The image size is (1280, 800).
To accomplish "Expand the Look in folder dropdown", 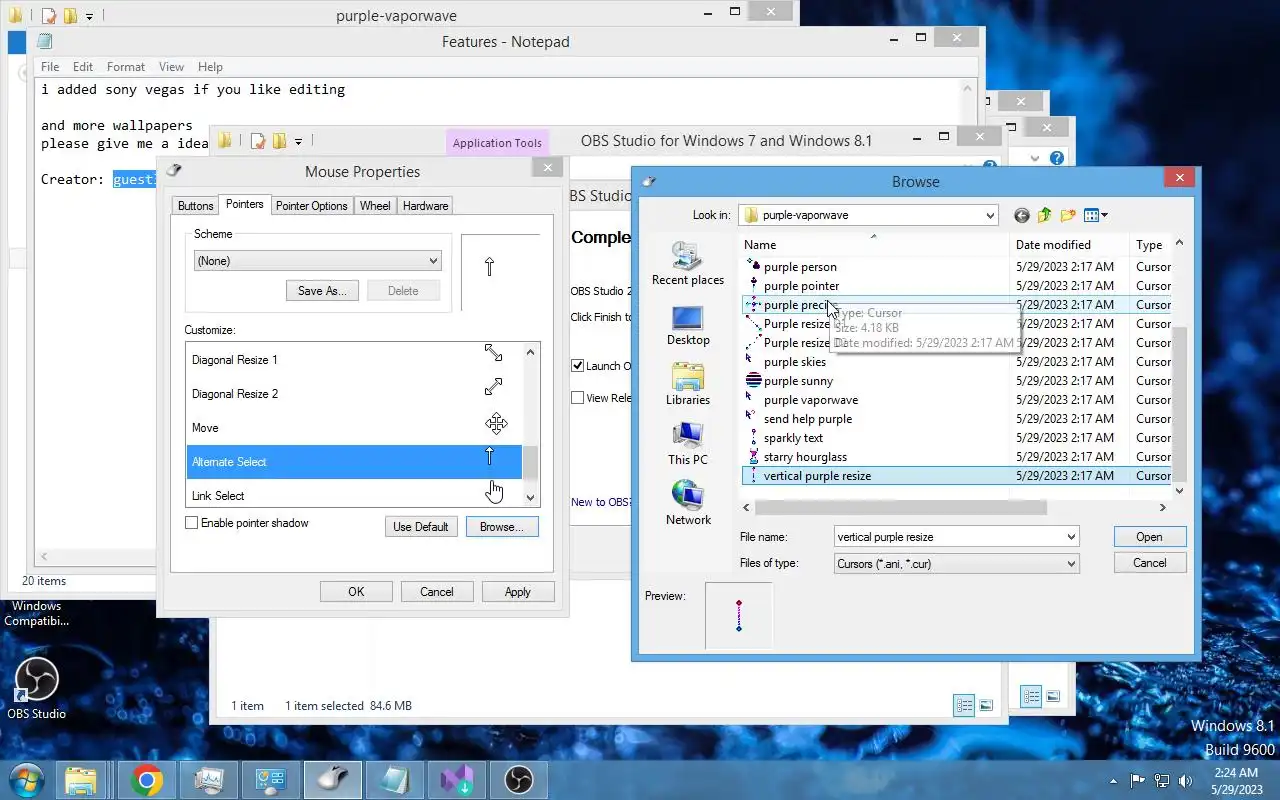I will [x=989, y=215].
